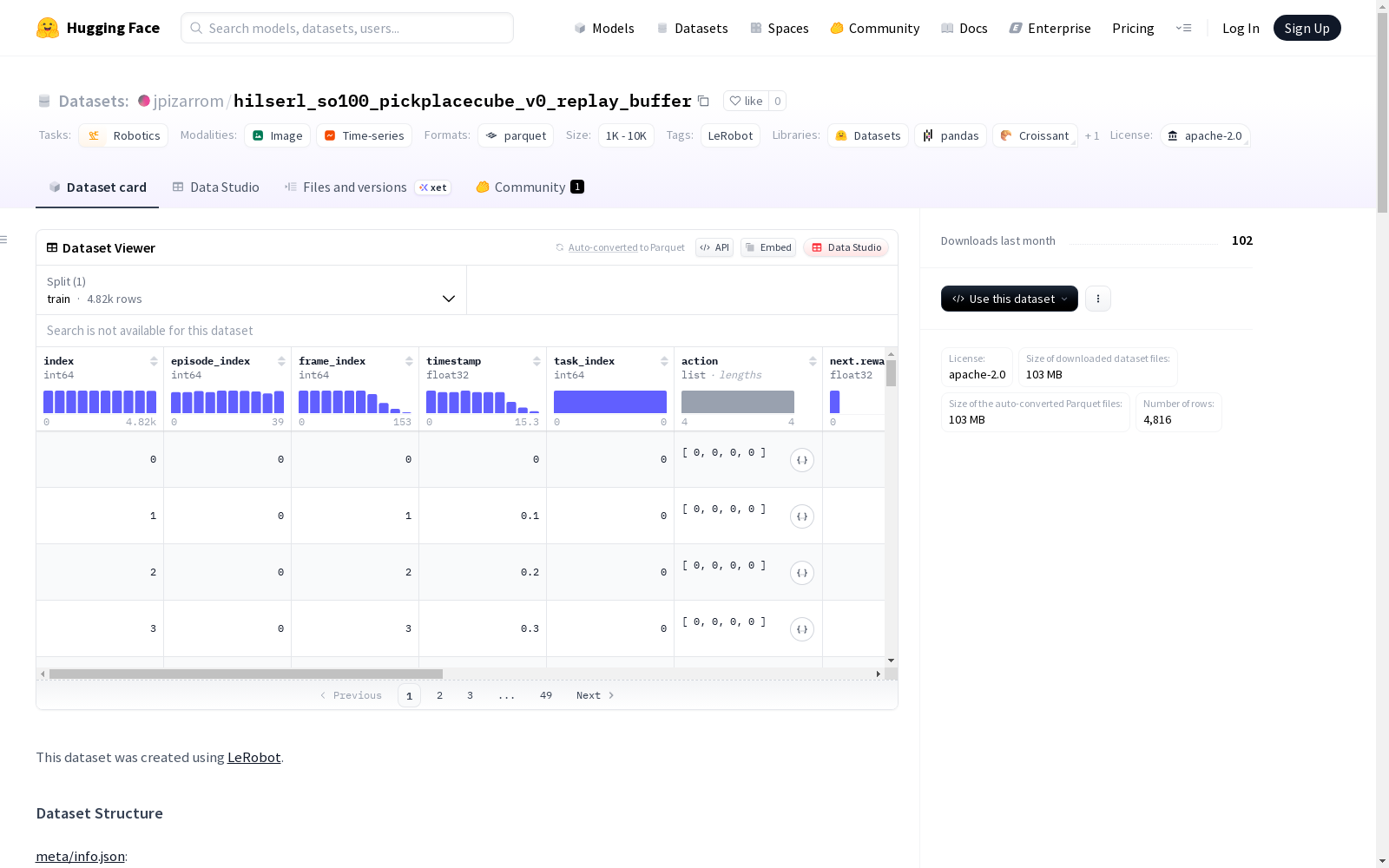Image resolution: width=1389 pixels, height=868 pixels.
Task: Expand the Split train dropdown
Action: (x=251, y=290)
